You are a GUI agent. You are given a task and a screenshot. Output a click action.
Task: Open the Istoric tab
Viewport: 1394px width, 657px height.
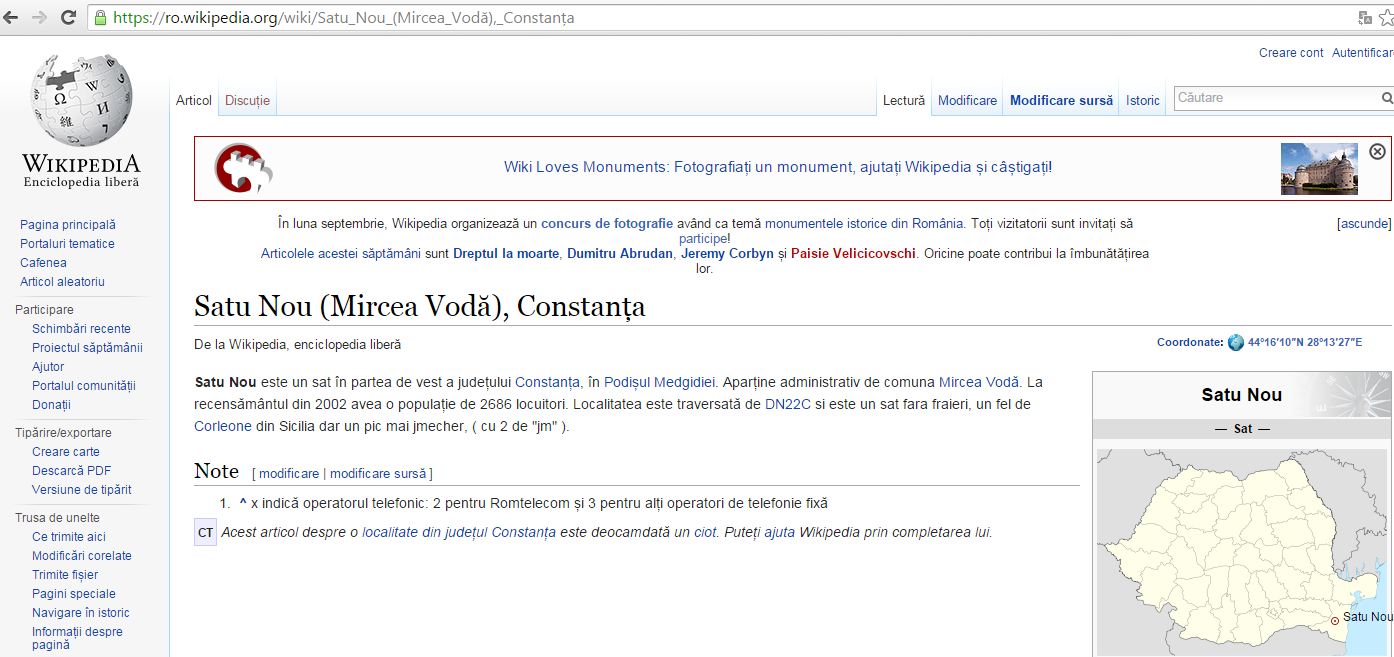click(x=1142, y=101)
